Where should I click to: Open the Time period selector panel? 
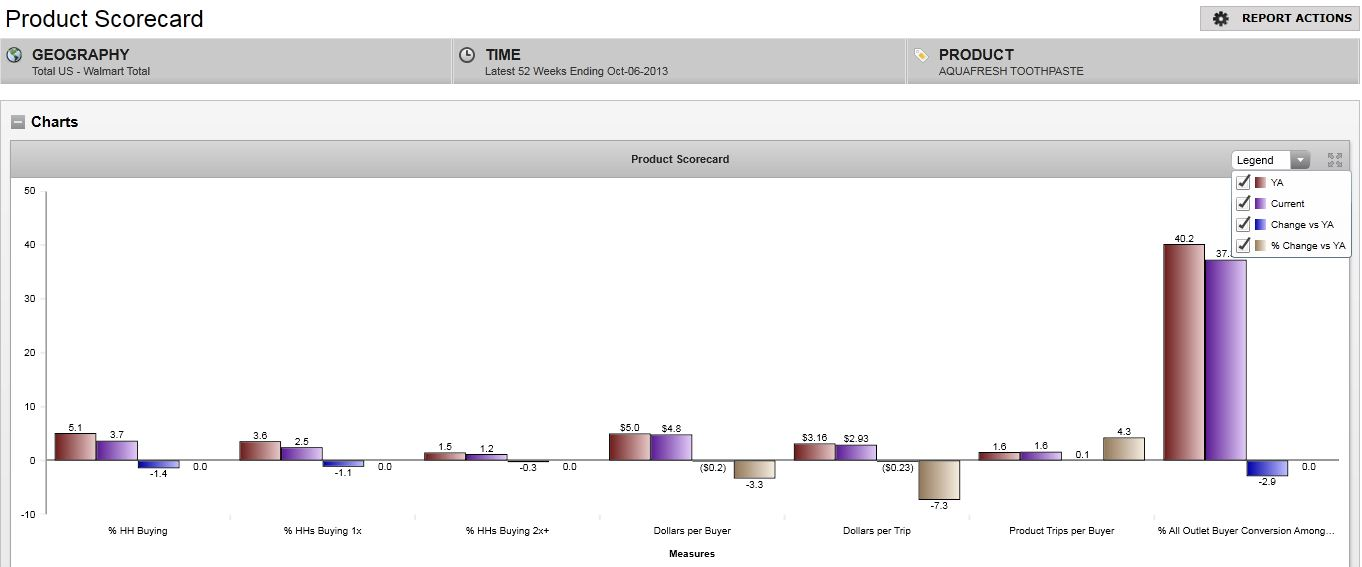click(x=679, y=62)
